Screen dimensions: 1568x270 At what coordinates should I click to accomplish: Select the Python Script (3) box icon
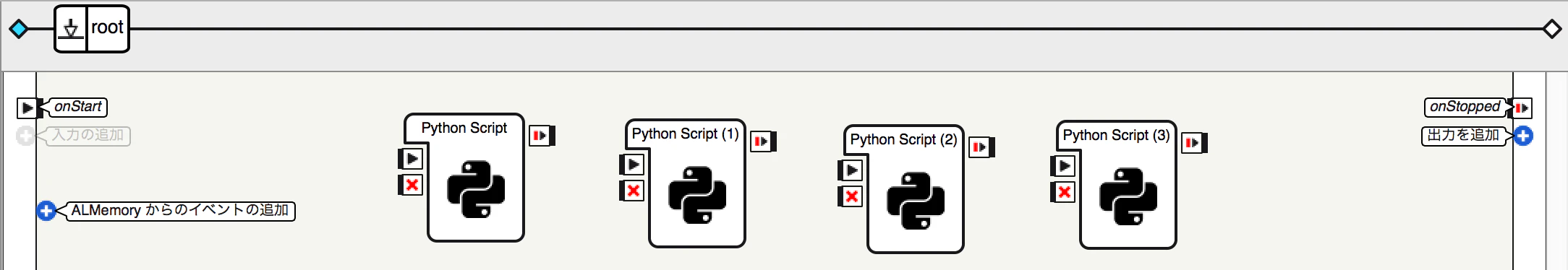1128,196
